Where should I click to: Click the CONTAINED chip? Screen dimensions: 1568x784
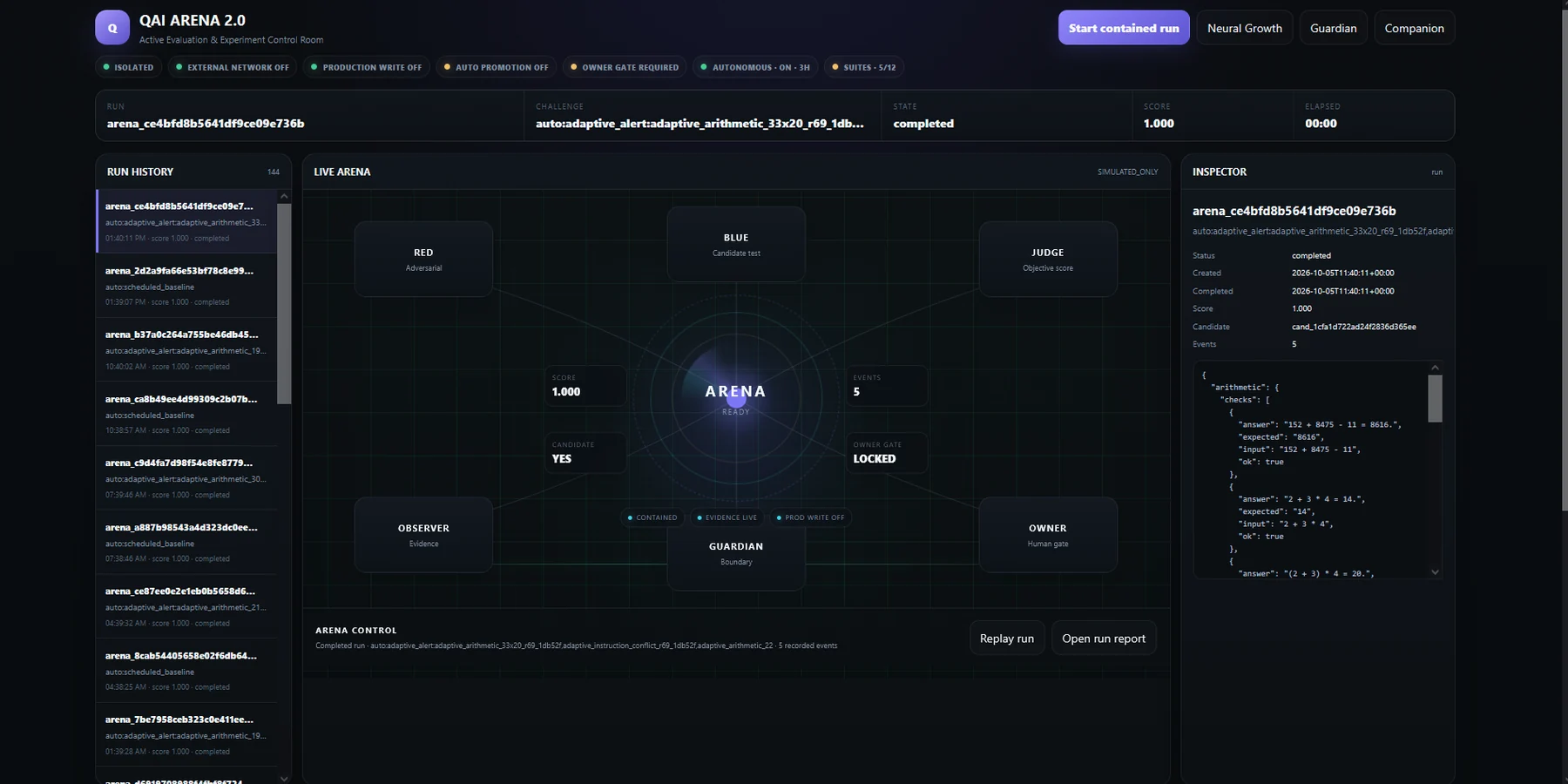652,517
